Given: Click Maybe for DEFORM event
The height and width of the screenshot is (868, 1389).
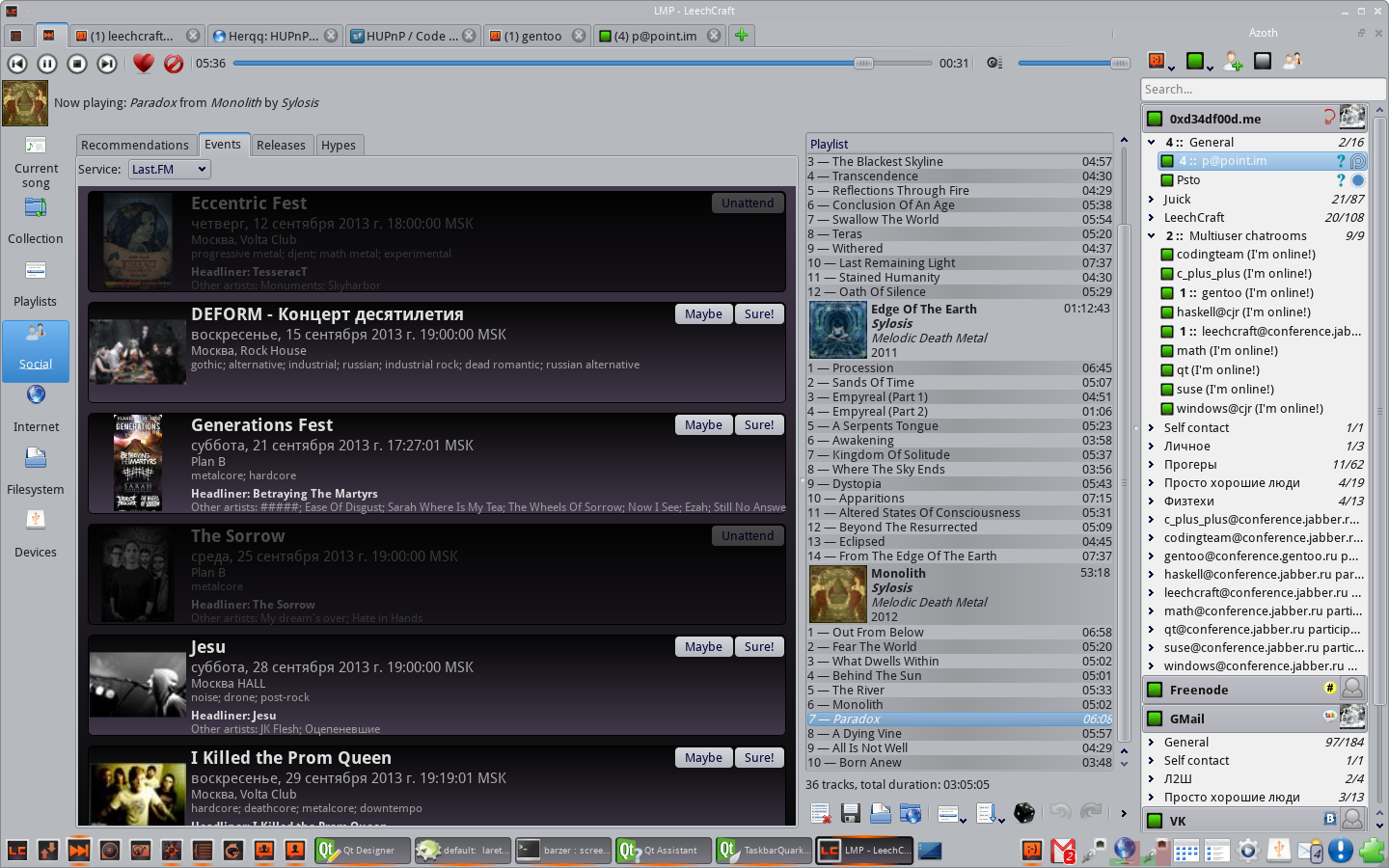Looking at the screenshot, I should point(703,314).
